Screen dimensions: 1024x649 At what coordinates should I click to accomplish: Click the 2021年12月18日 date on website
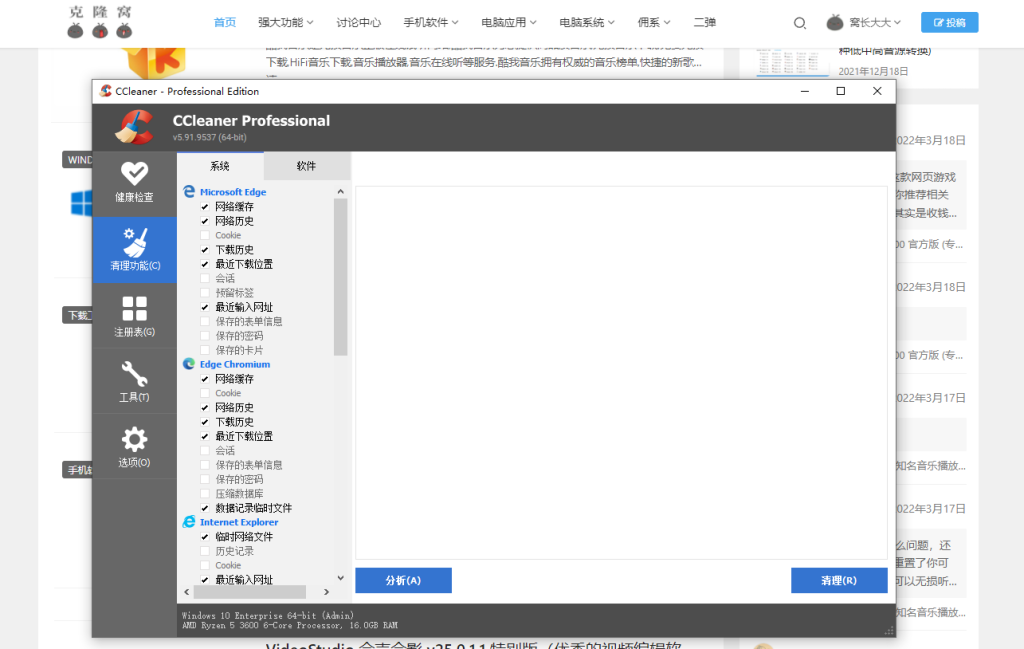[873, 71]
